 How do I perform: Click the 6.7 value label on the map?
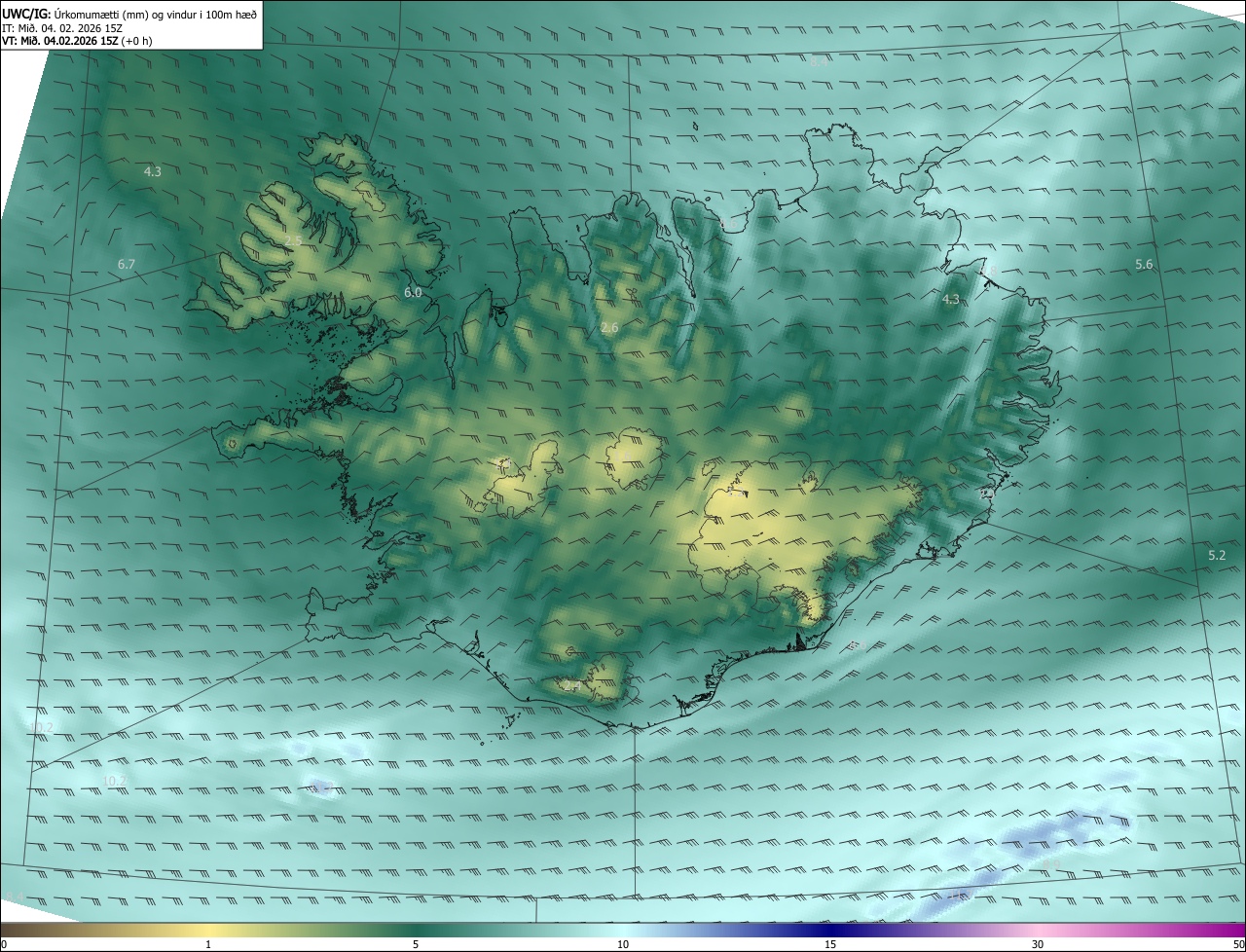pos(127,264)
